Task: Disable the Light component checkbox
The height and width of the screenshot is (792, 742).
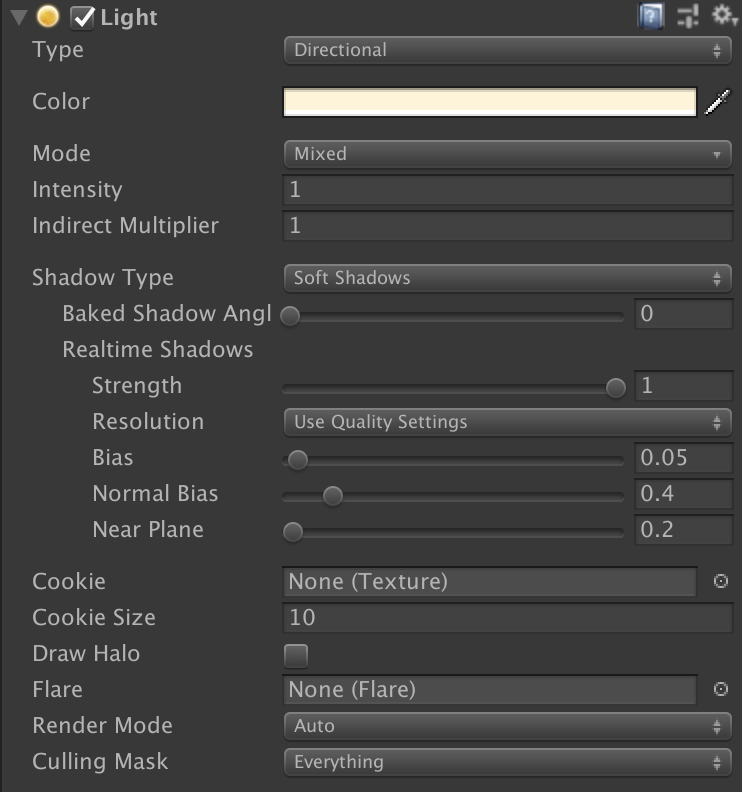Action: (82, 18)
